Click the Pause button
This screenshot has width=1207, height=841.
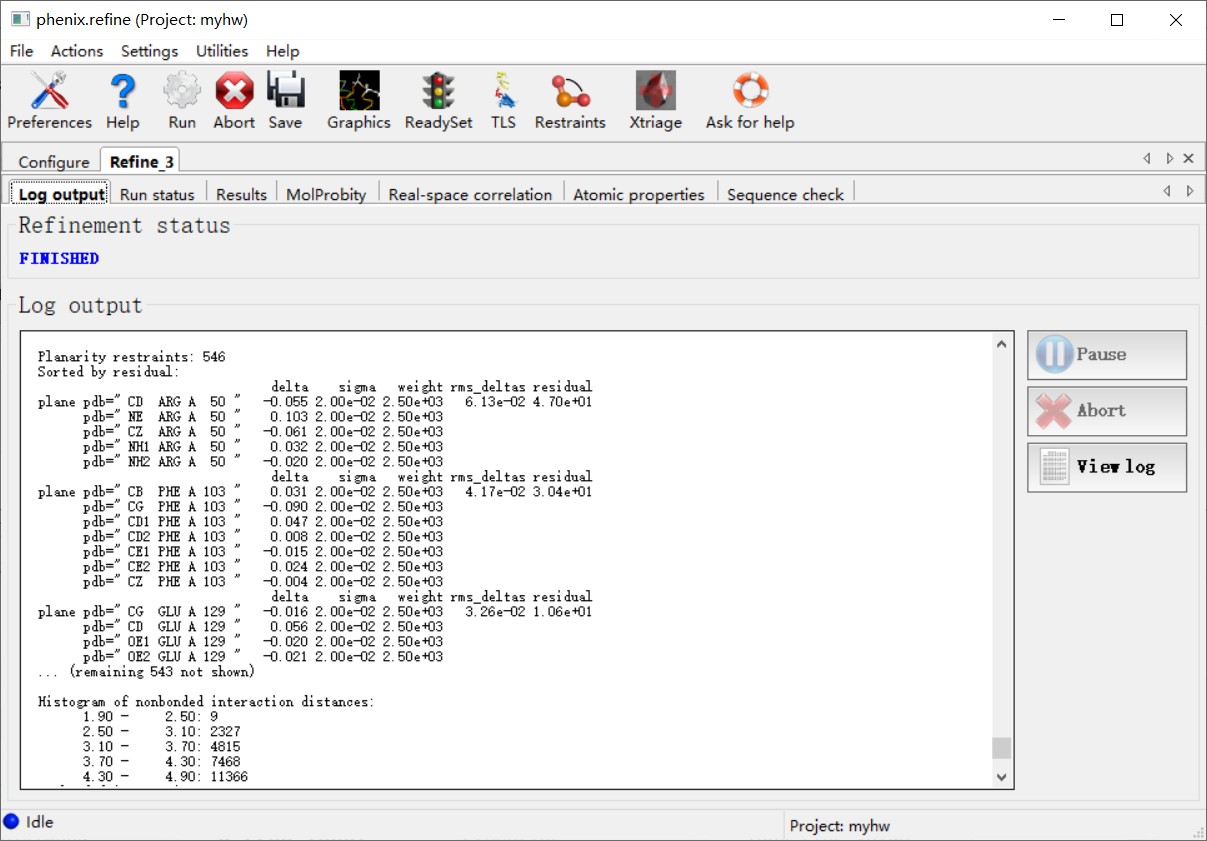1107,355
